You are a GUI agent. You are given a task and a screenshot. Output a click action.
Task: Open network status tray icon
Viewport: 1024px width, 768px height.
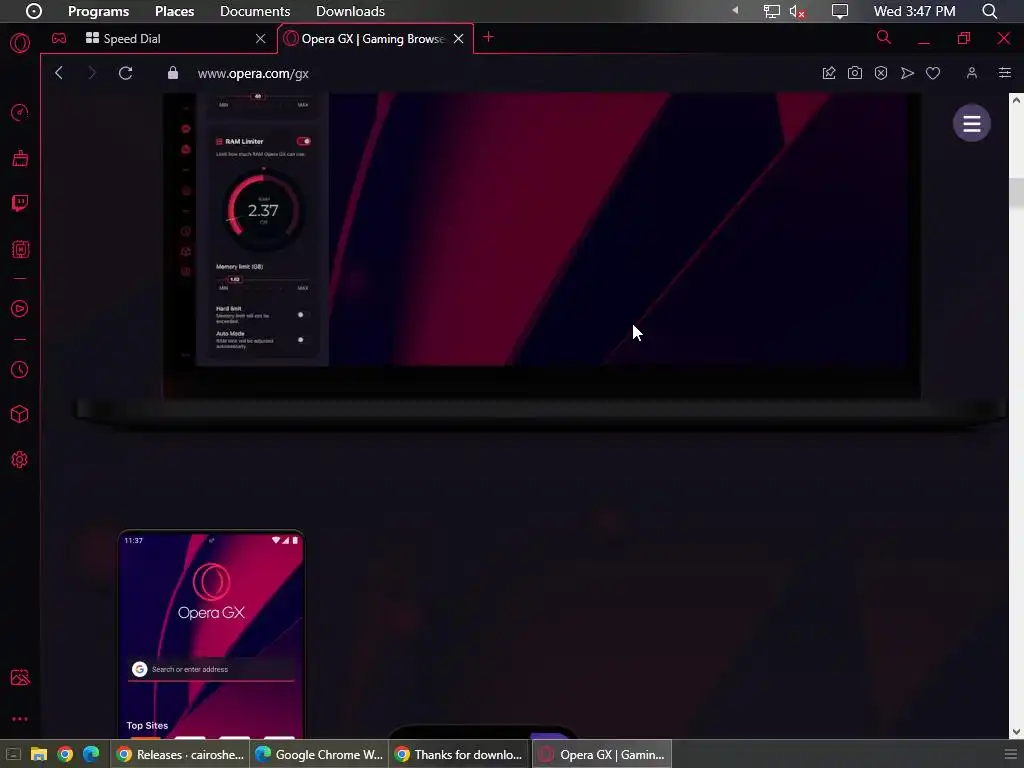click(771, 11)
